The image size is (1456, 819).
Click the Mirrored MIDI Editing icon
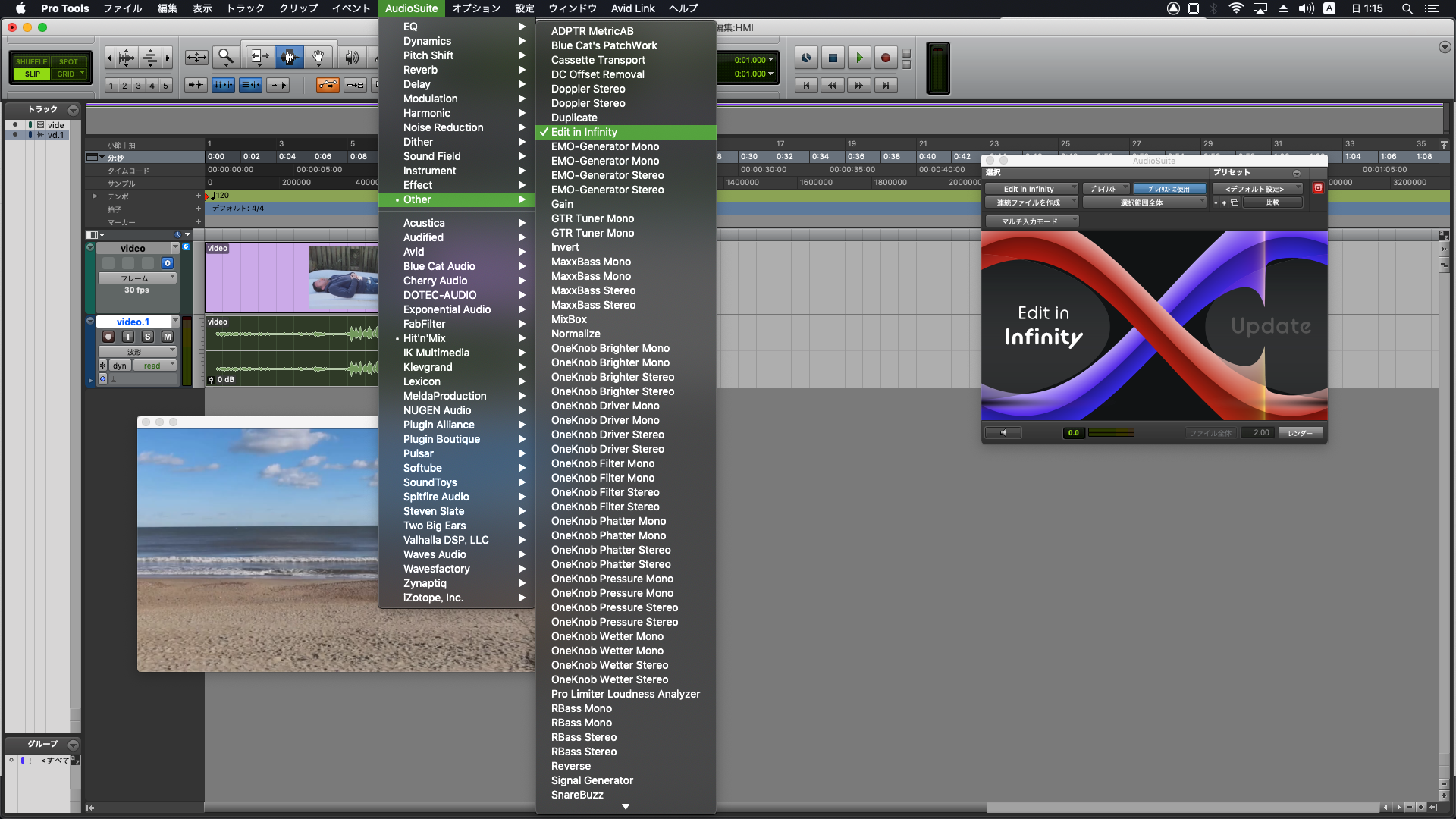tap(355, 85)
